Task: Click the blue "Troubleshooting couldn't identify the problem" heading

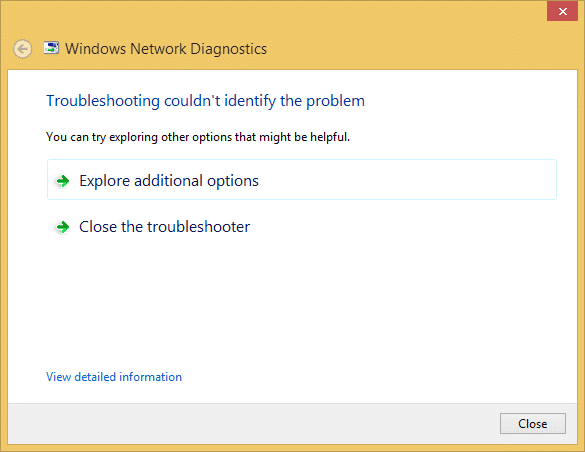Action: tap(205, 101)
